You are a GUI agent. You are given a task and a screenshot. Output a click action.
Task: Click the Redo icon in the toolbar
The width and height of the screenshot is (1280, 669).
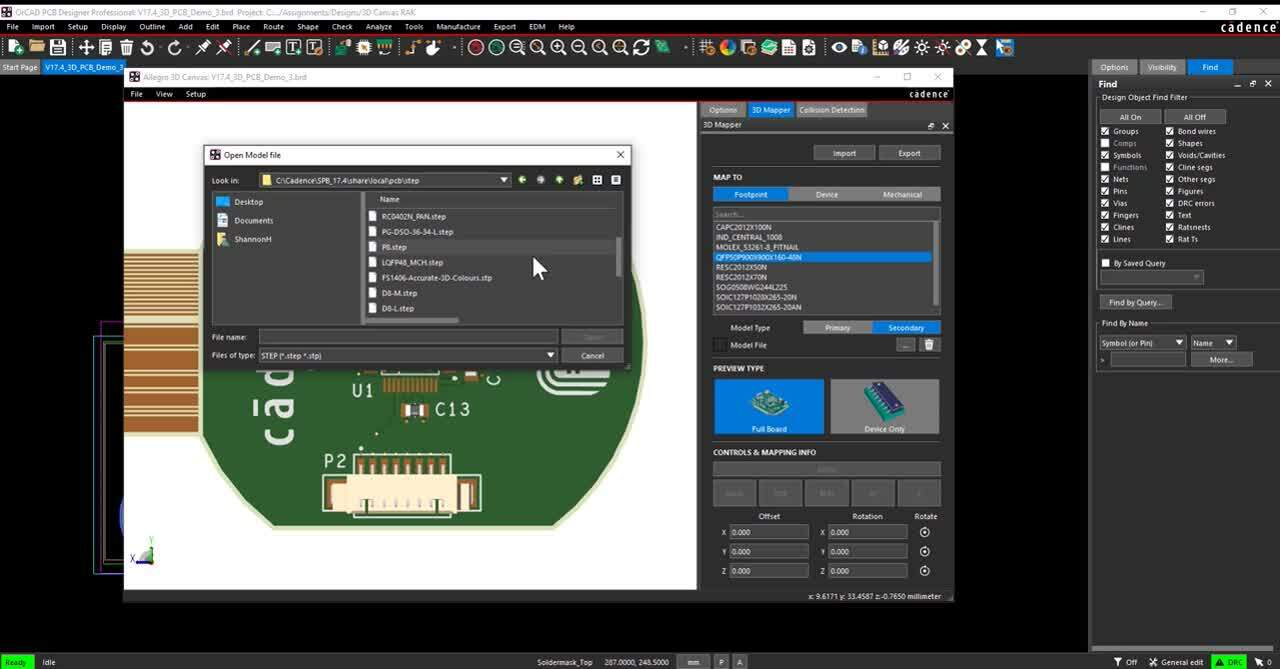click(x=174, y=47)
